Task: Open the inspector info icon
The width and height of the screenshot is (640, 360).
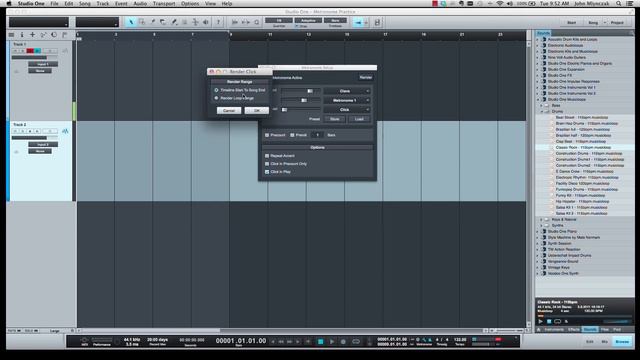Action: tap(22, 35)
